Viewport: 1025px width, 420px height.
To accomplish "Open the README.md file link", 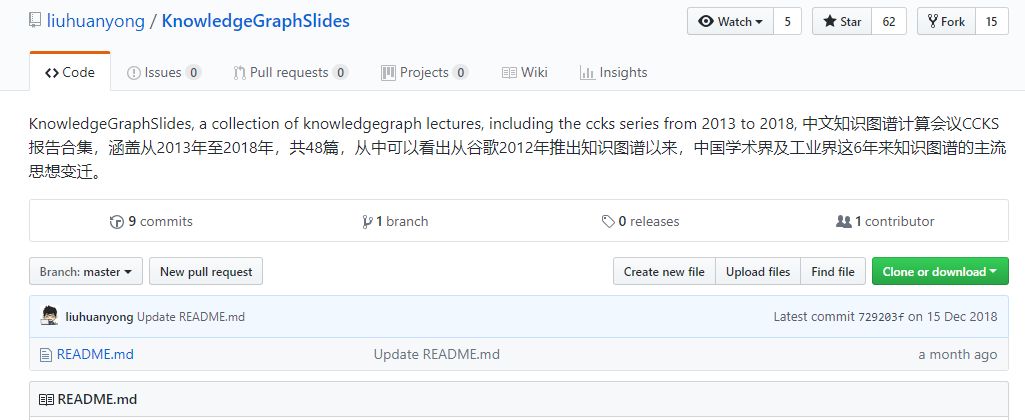I will (x=95, y=355).
